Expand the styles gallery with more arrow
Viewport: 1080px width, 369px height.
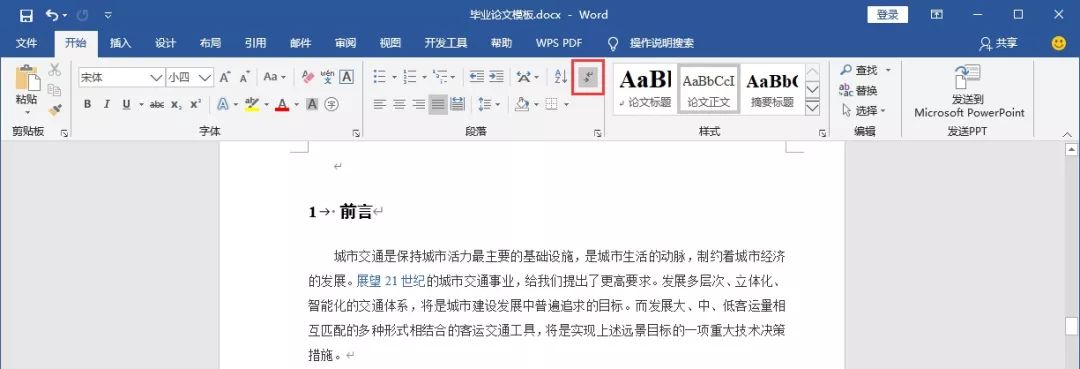tap(813, 108)
